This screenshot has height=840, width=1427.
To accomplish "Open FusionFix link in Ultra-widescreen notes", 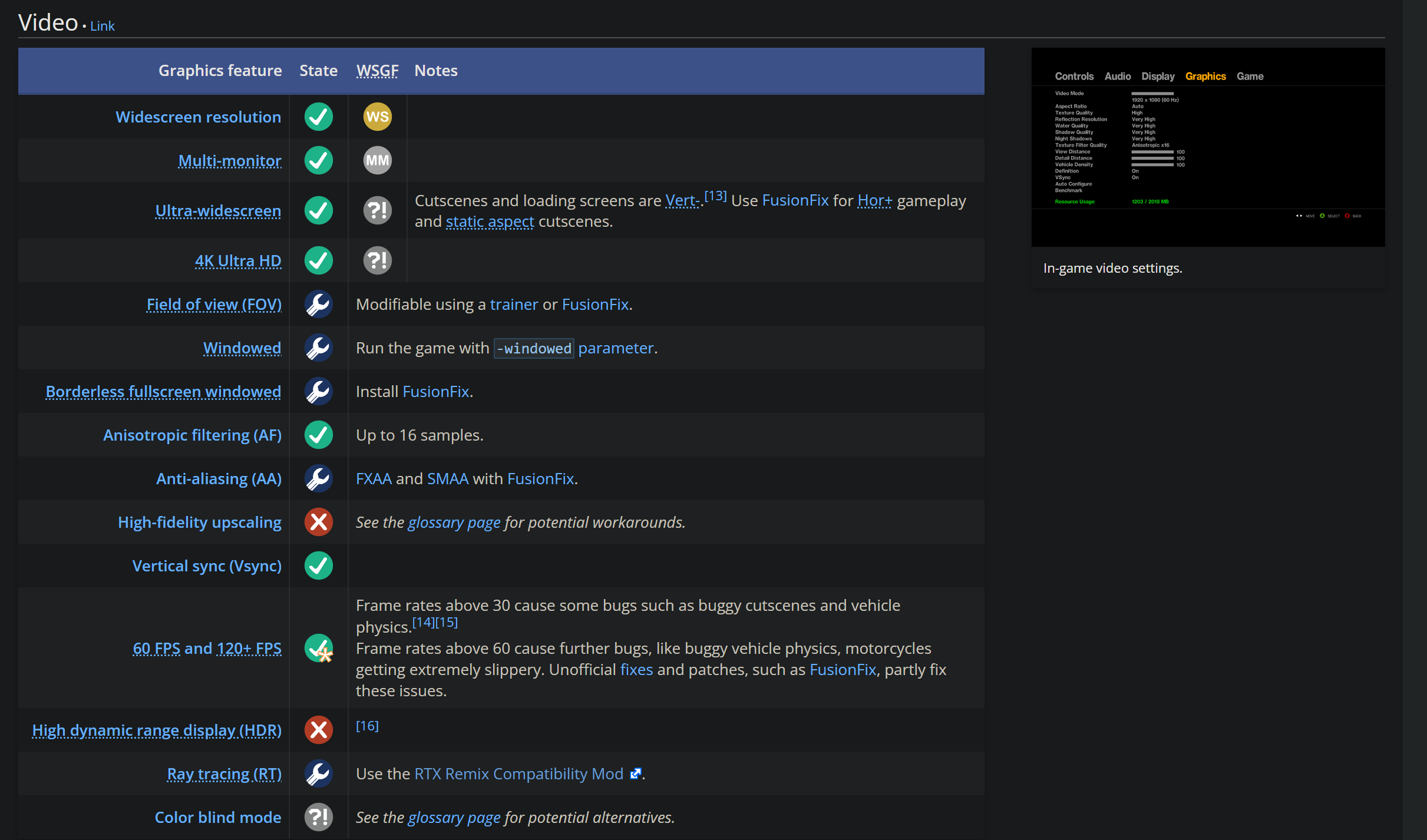I will tap(795, 200).
